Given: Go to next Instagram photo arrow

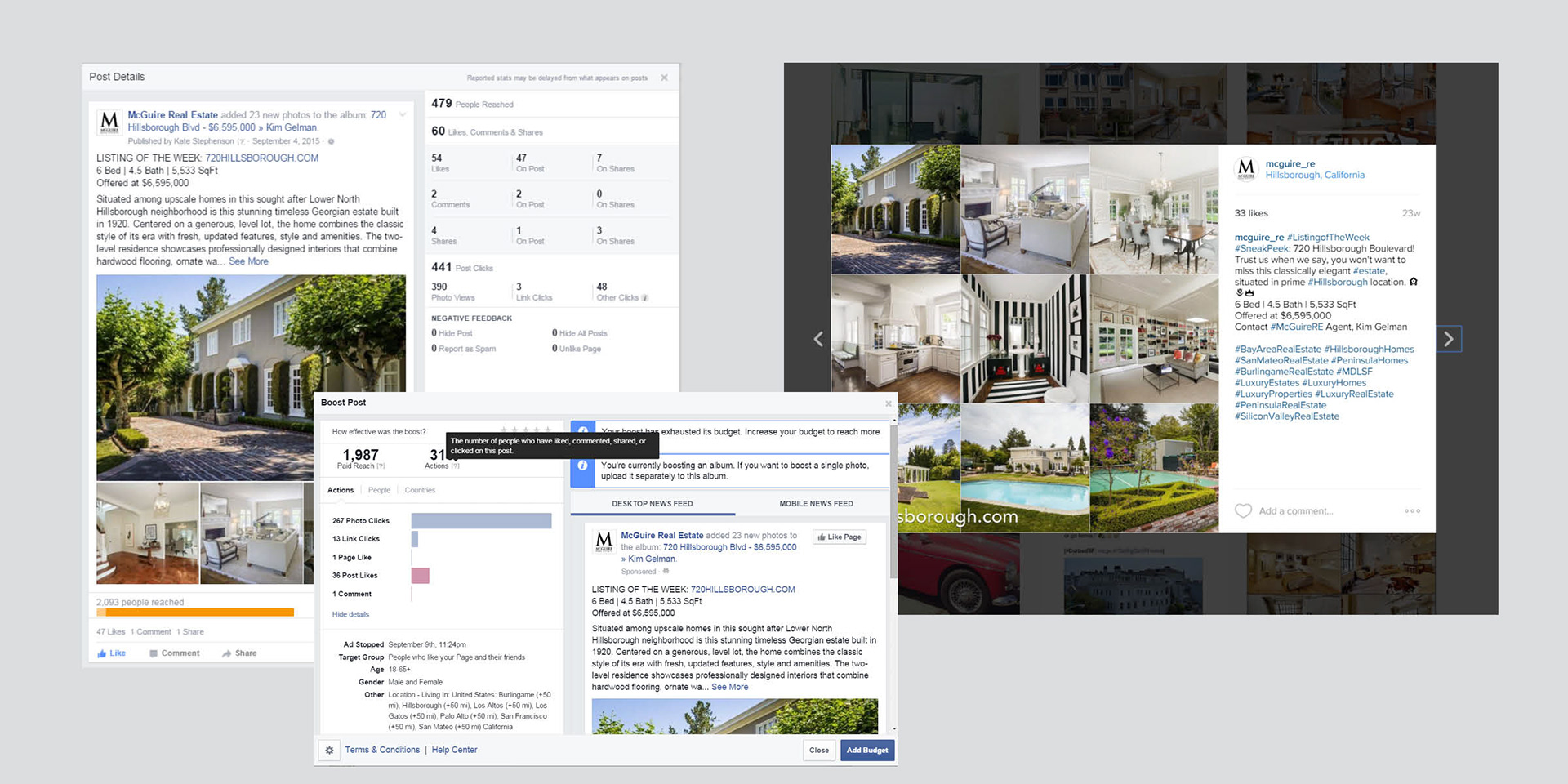Looking at the screenshot, I should [x=1449, y=339].
